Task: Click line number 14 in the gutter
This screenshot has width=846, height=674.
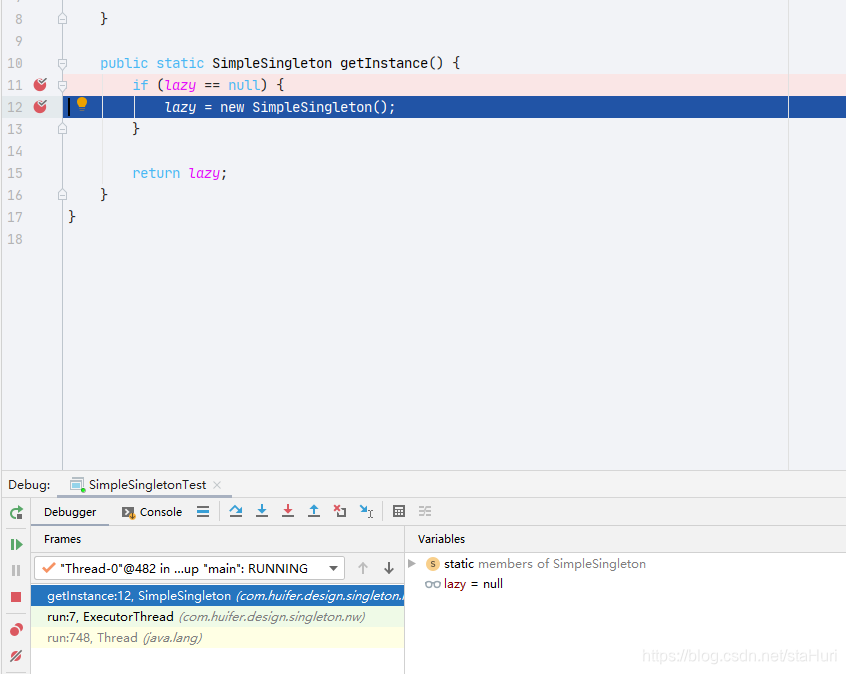Action: (15, 151)
